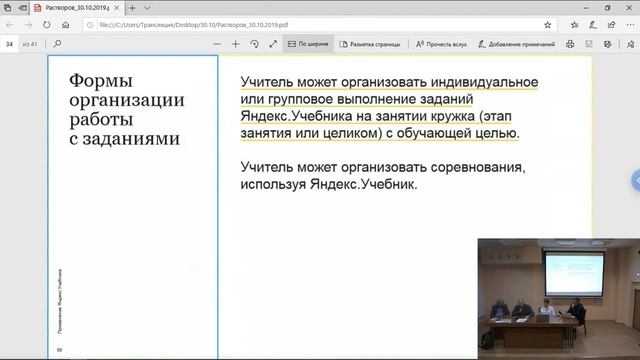The width and height of the screenshot is (640, 360).
Task: Open the browser Settings and more menu
Action: [630, 25]
